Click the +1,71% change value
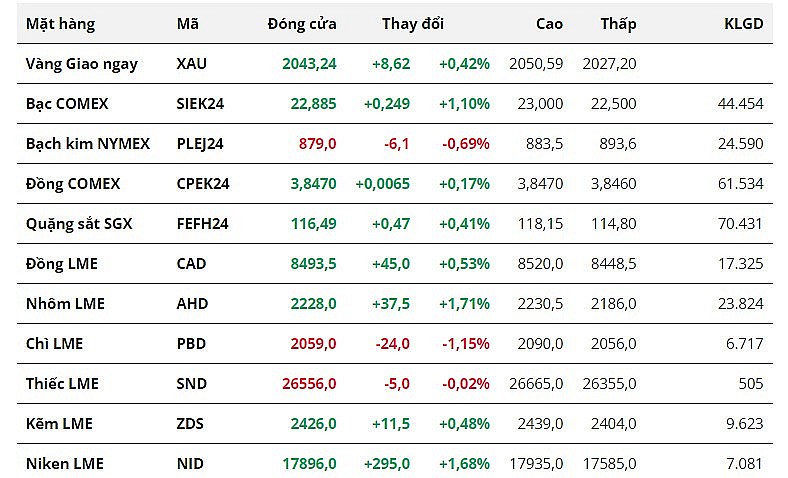Screen dimensions: 788x478 coord(464,303)
